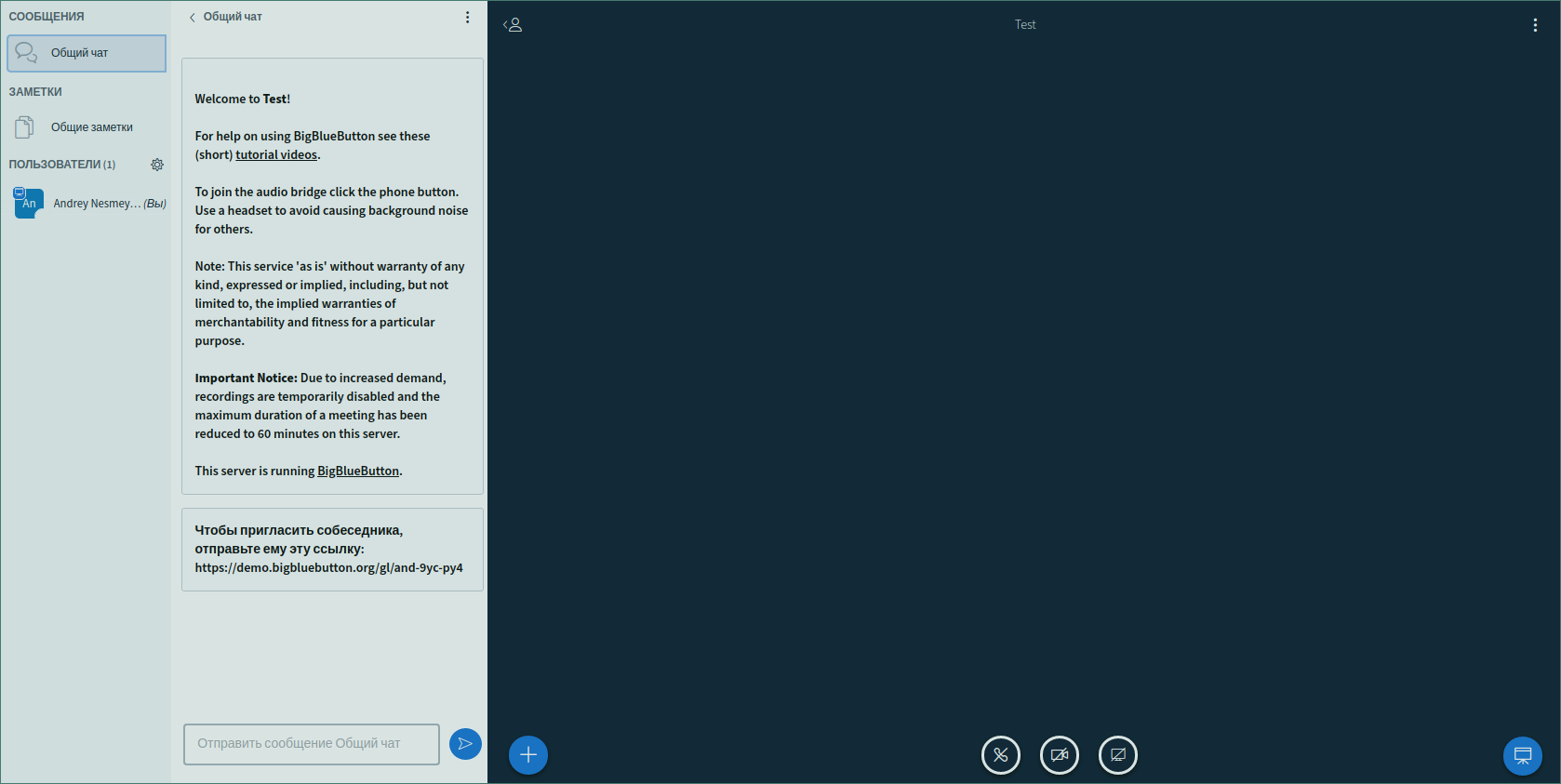
Task: Join audio with the crossed phone button
Action: point(1000,755)
